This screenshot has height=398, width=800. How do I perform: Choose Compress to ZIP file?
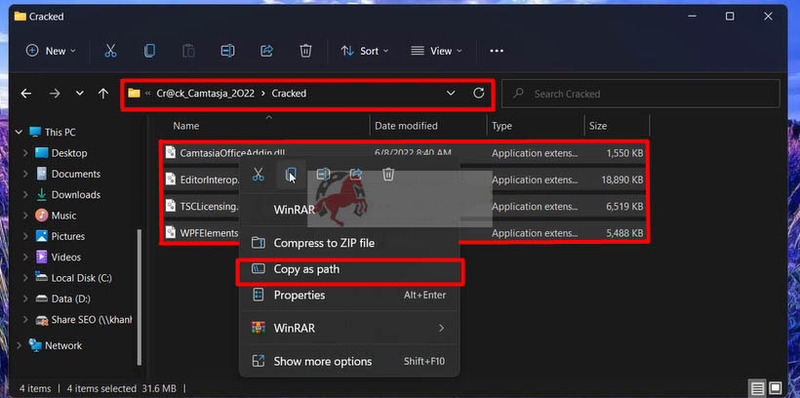pos(349,243)
